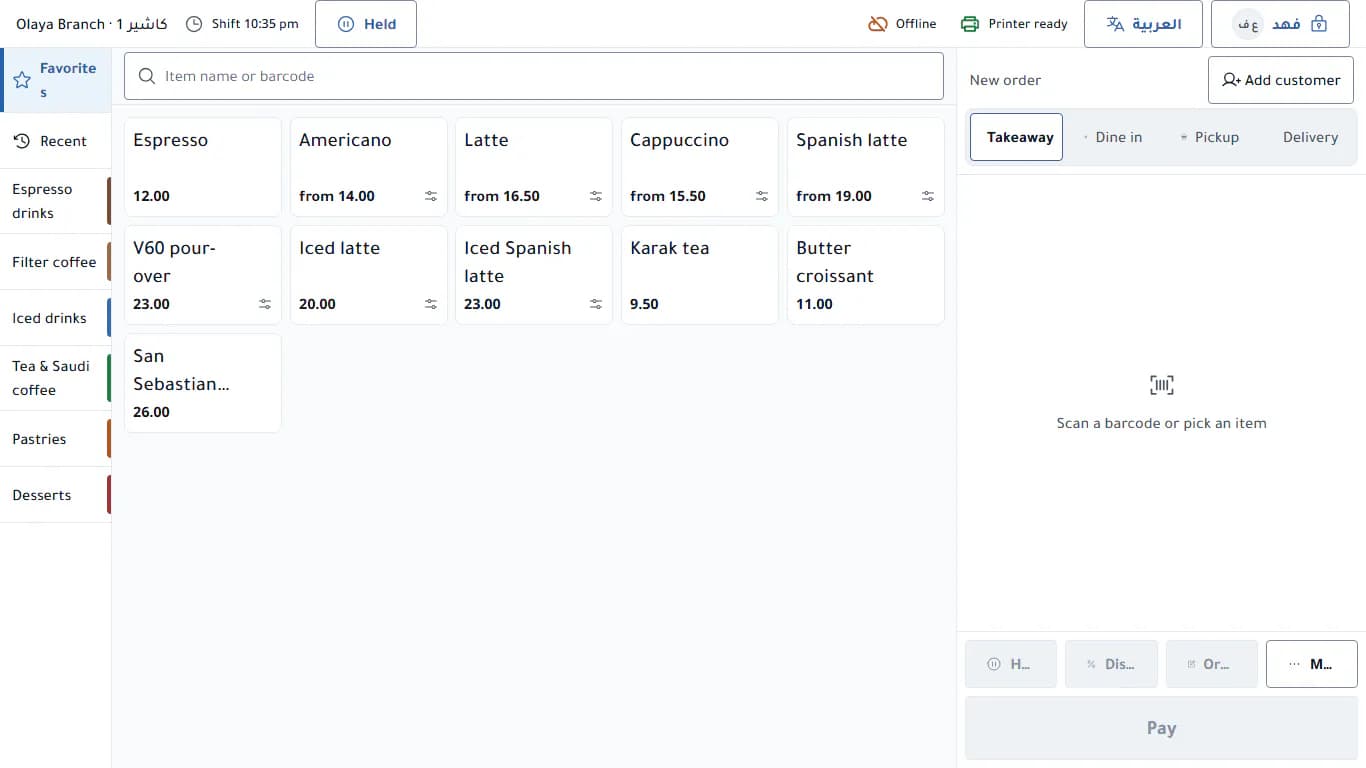This screenshot has height=768, width=1366.
Task: Click the Hold order button beside Discount
Action: click(x=1011, y=664)
